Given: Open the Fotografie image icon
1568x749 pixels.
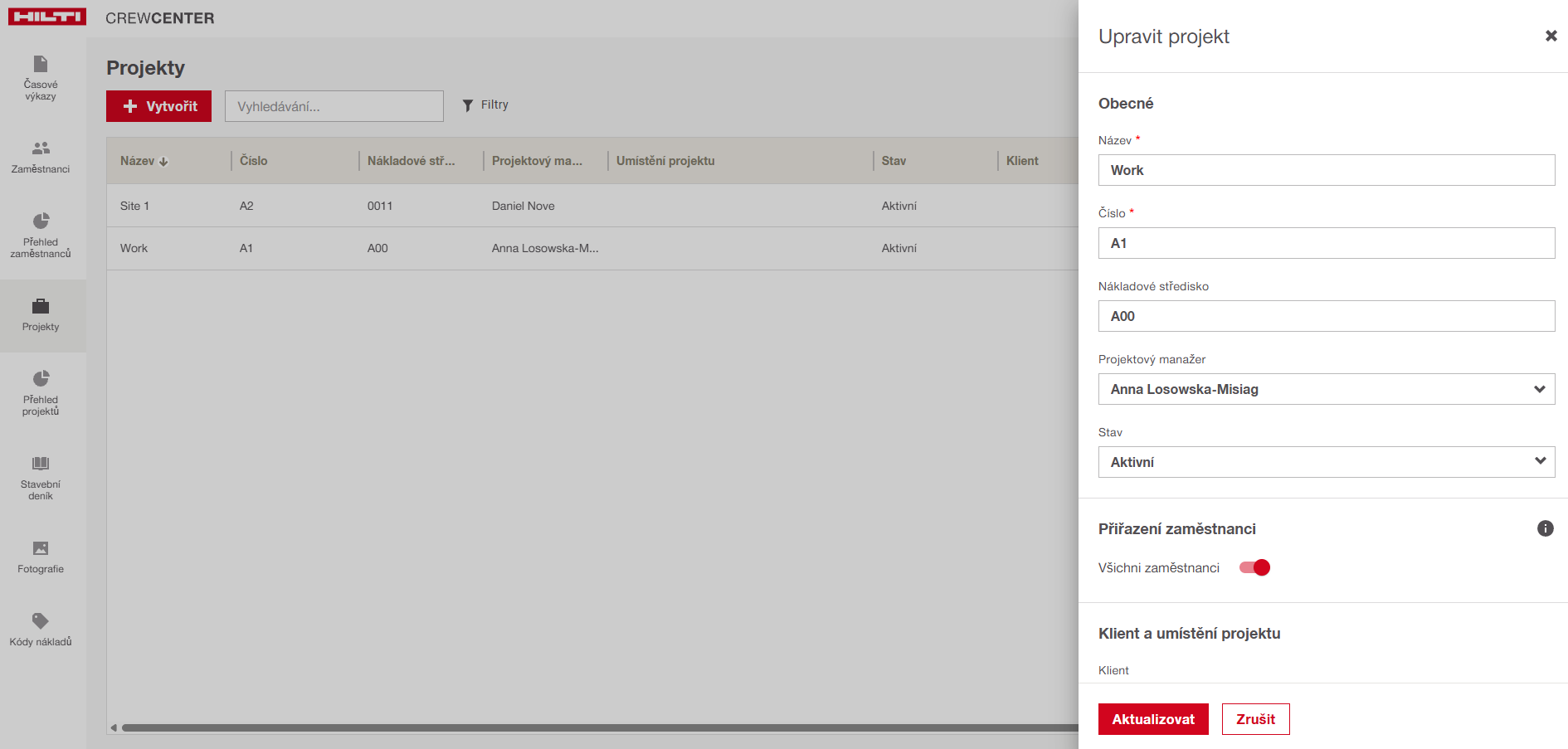Looking at the screenshot, I should coord(41,548).
